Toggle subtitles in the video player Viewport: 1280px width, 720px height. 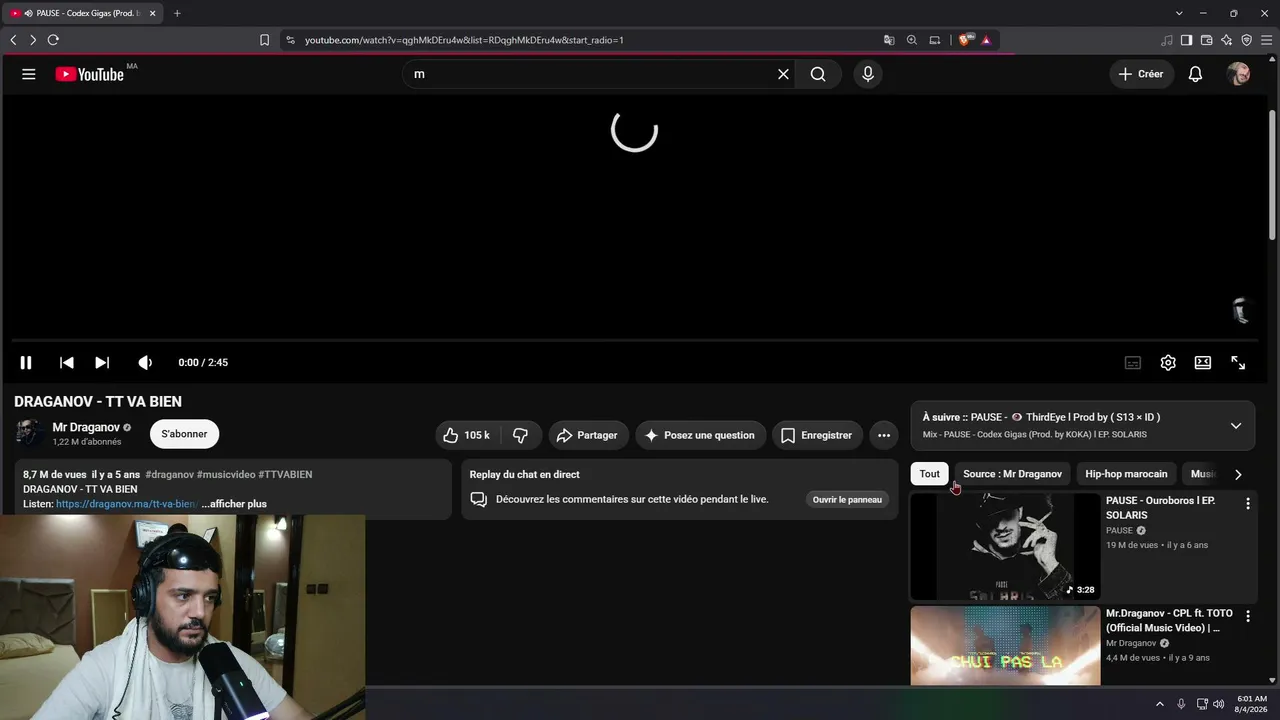1133,363
